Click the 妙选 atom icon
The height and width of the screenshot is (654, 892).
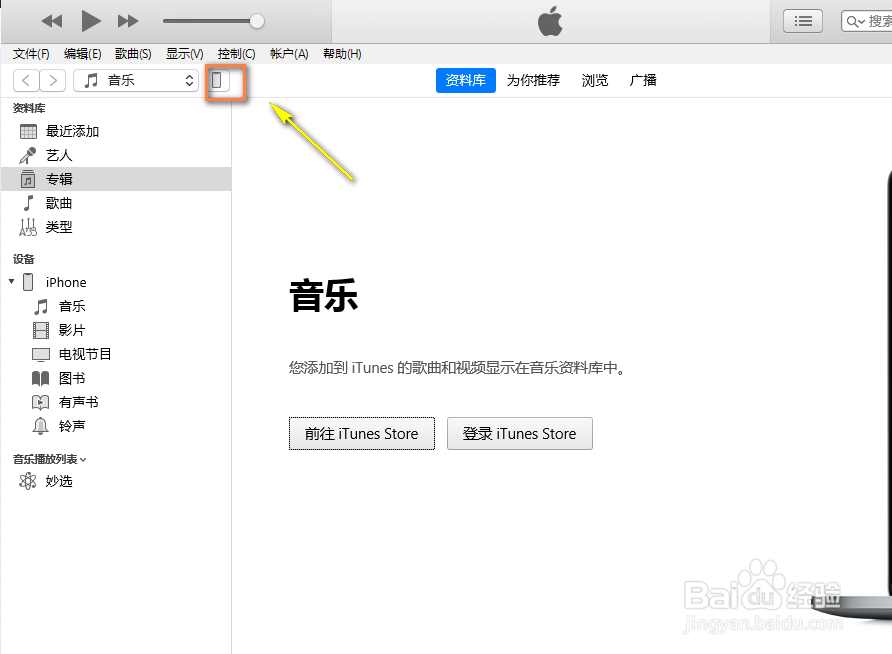tap(27, 481)
